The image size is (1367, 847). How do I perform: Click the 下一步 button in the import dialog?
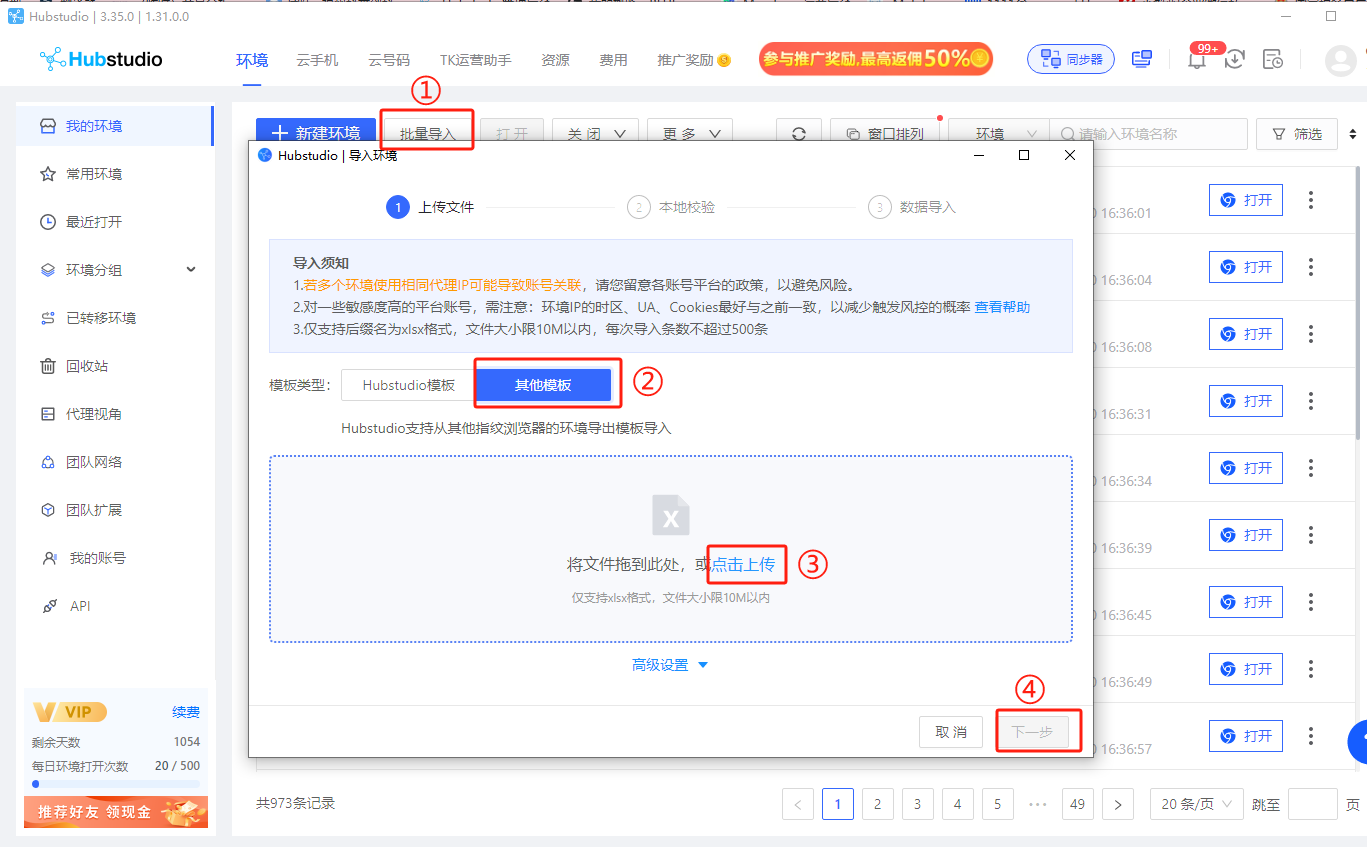1032,732
